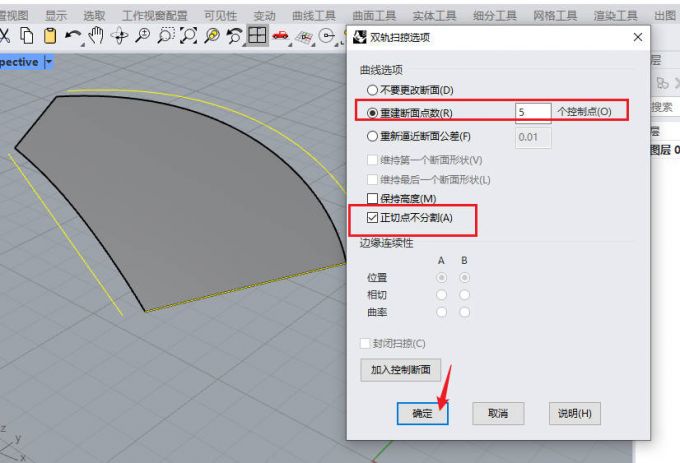Viewport: 680px width, 463px height.
Task: Click the layer panel objects icon
Action: click(x=662, y=83)
